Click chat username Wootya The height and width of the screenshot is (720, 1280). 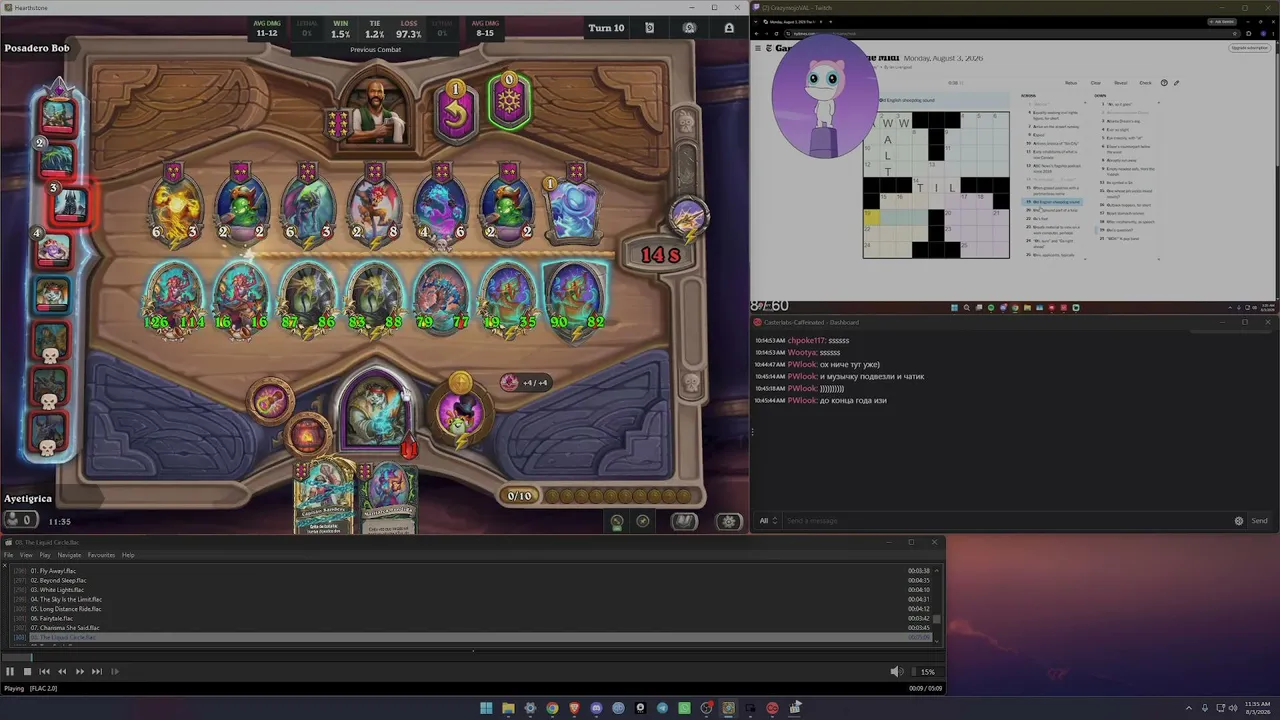click(801, 353)
